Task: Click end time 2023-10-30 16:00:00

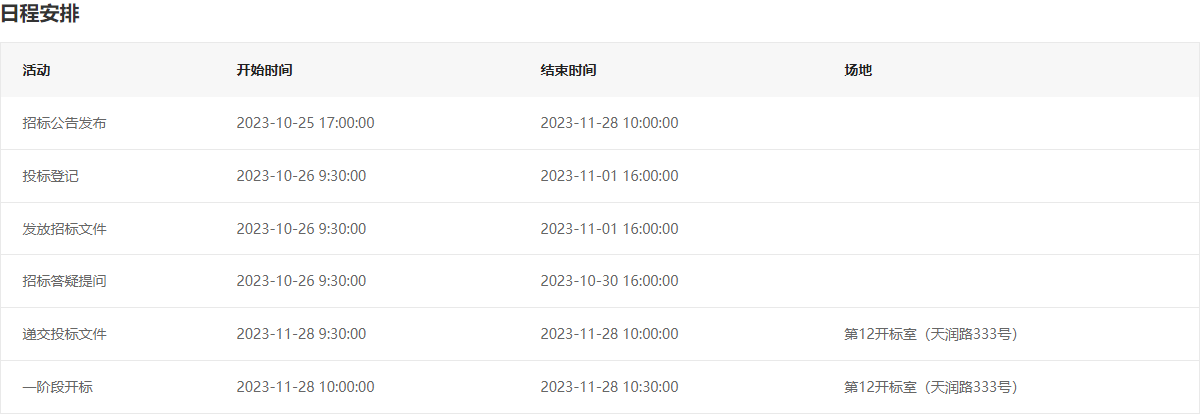Action: pyautogui.click(x=609, y=281)
